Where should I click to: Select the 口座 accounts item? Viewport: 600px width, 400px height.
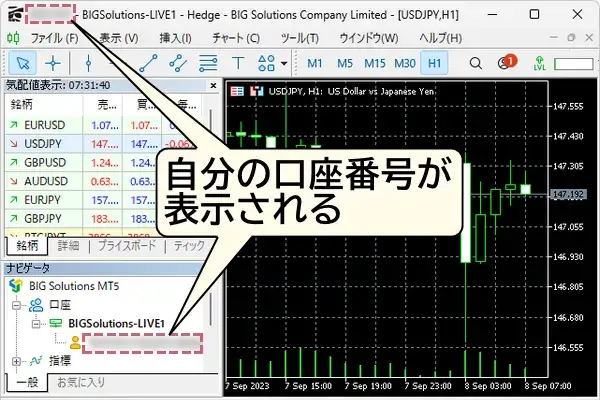(60, 305)
